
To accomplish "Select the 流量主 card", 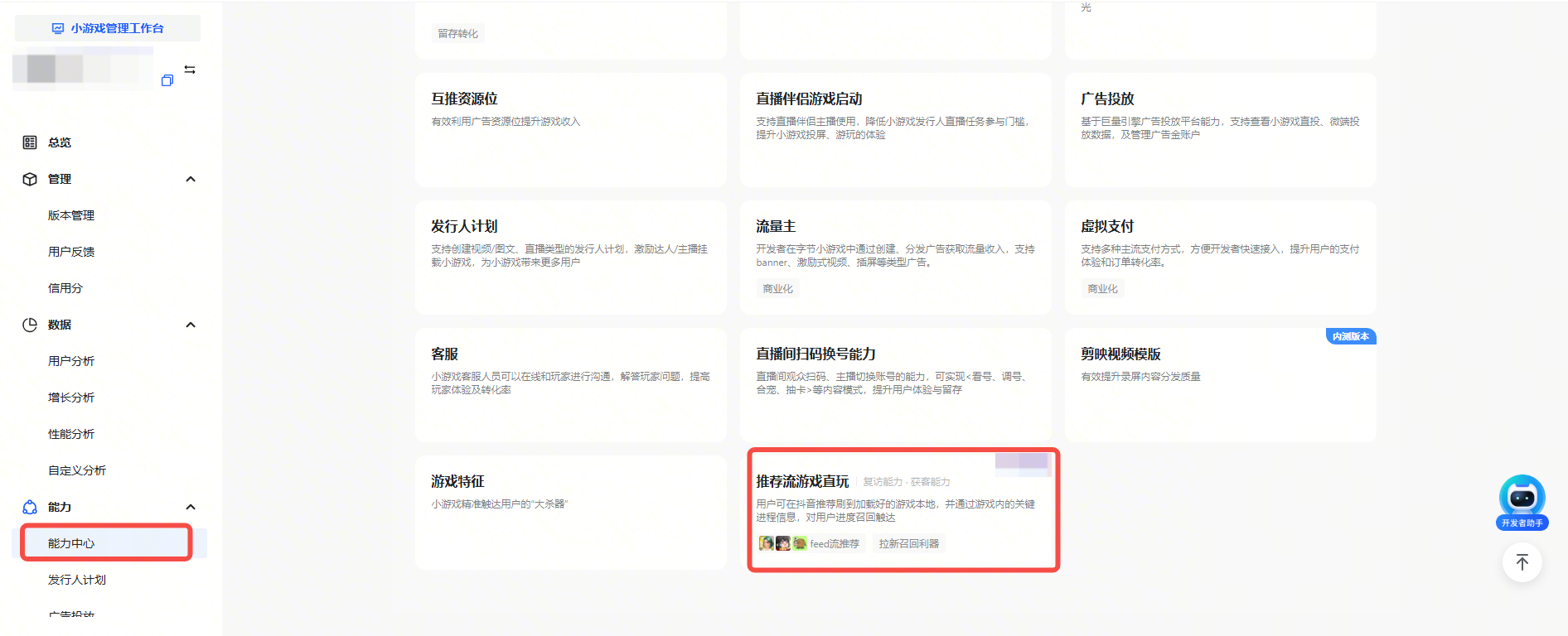I will tap(895, 257).
